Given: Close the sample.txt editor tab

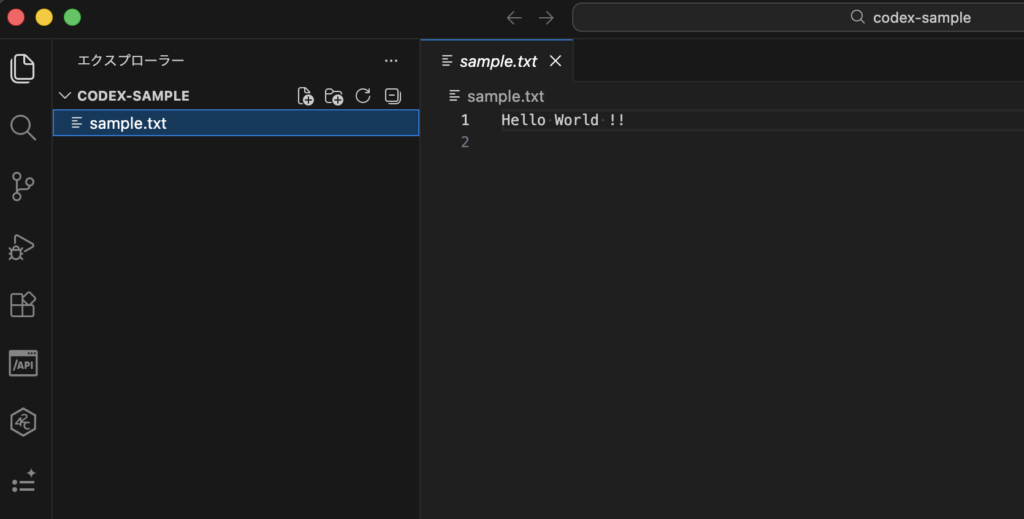Looking at the screenshot, I should pos(556,61).
